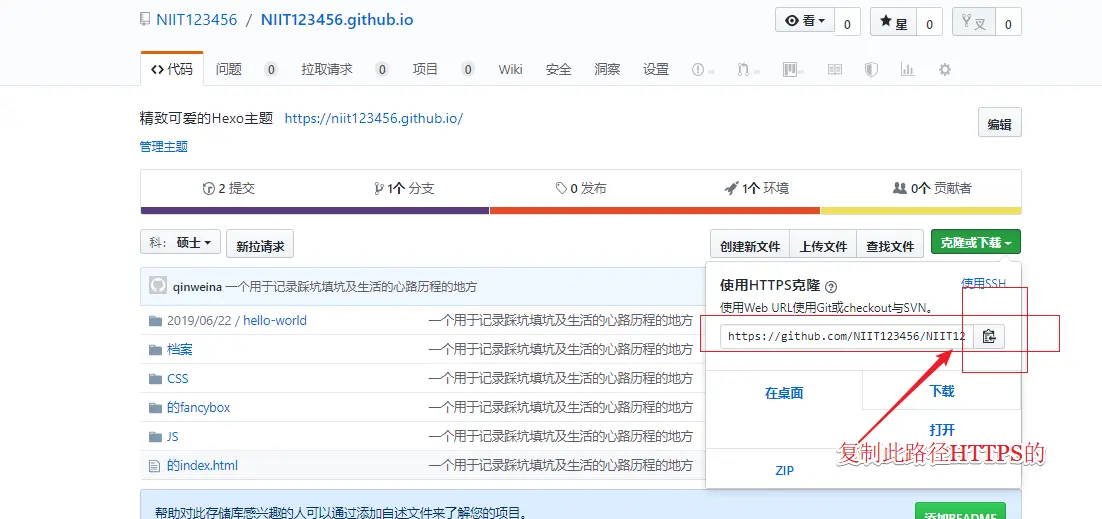Click the pull request icon in tab bar
Image resolution: width=1102 pixels, height=519 pixels.
744,70
